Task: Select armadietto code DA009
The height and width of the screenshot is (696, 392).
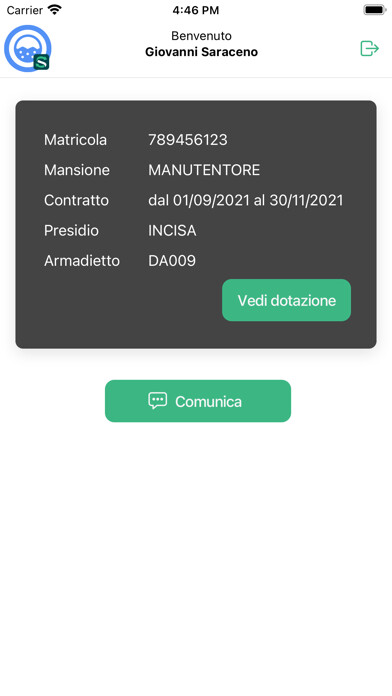Action: (172, 261)
